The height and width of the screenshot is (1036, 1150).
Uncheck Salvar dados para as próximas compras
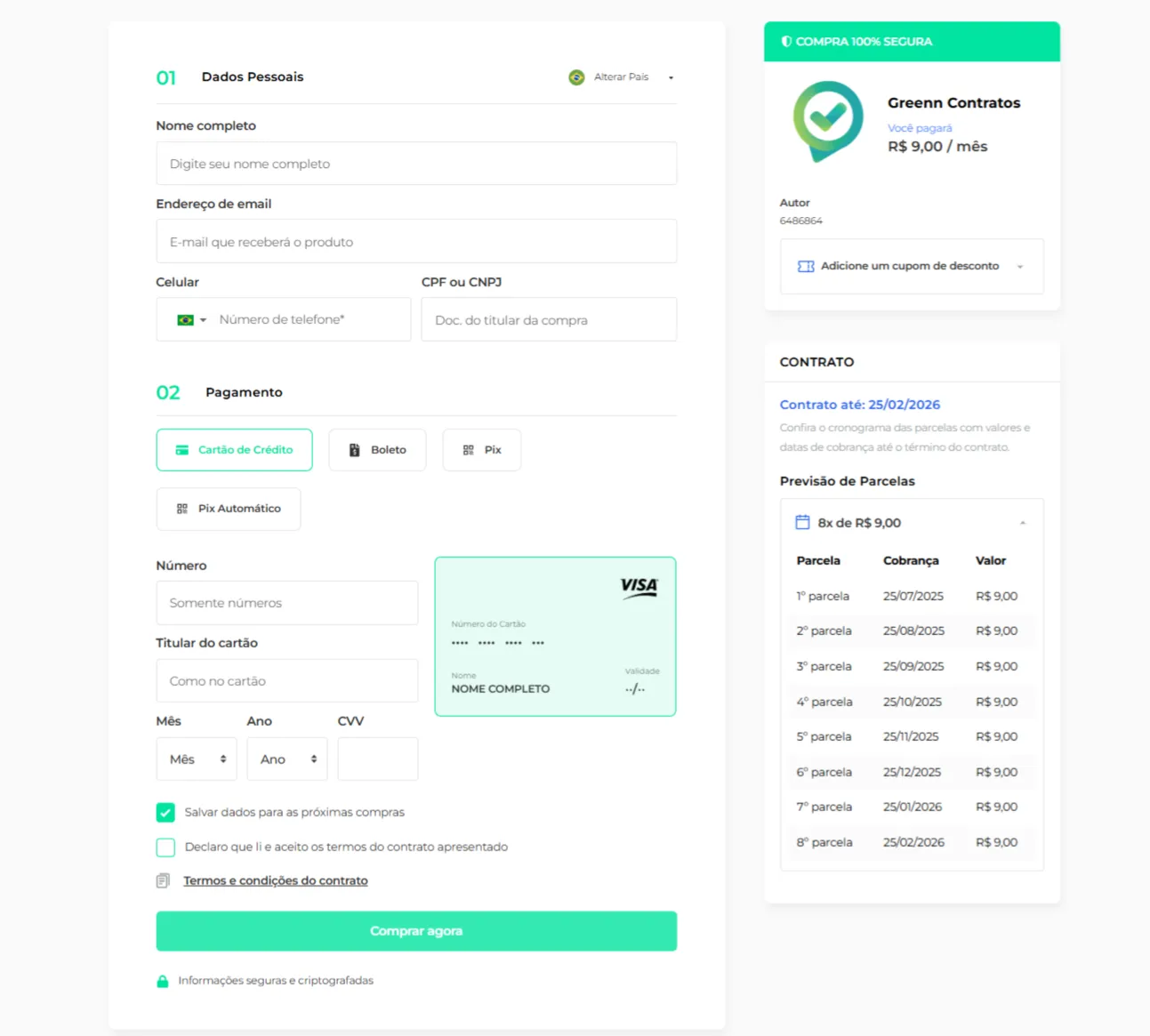coord(165,812)
